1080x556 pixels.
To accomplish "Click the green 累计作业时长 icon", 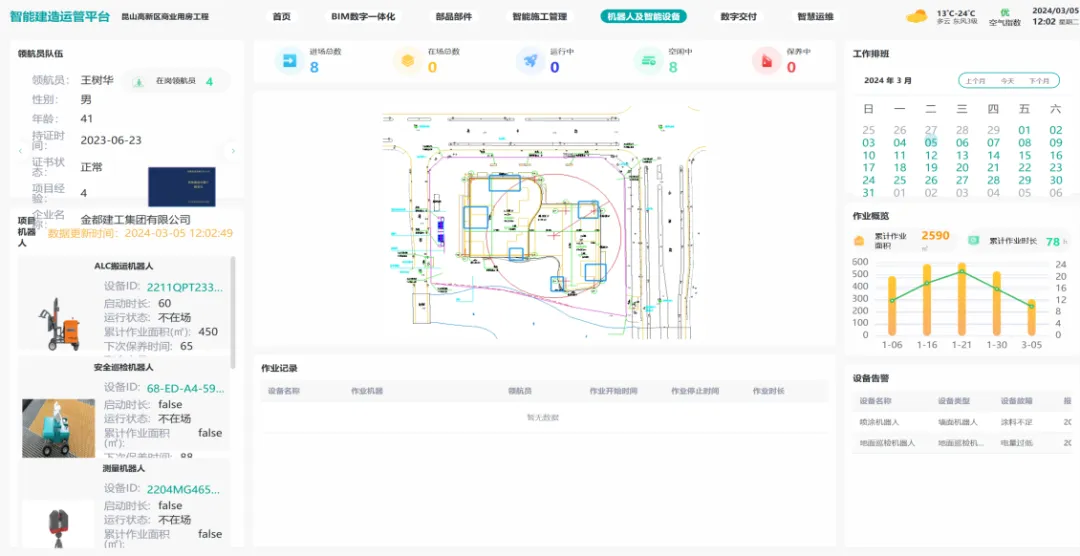I will click(x=973, y=241).
